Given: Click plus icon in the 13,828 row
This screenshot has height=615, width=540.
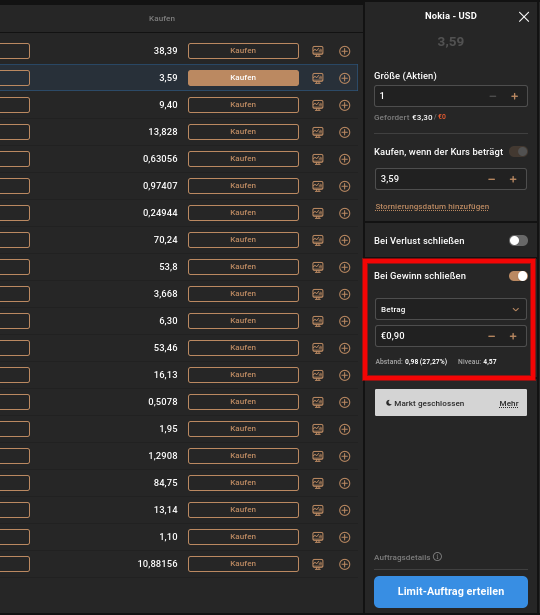Looking at the screenshot, I should (x=344, y=132).
